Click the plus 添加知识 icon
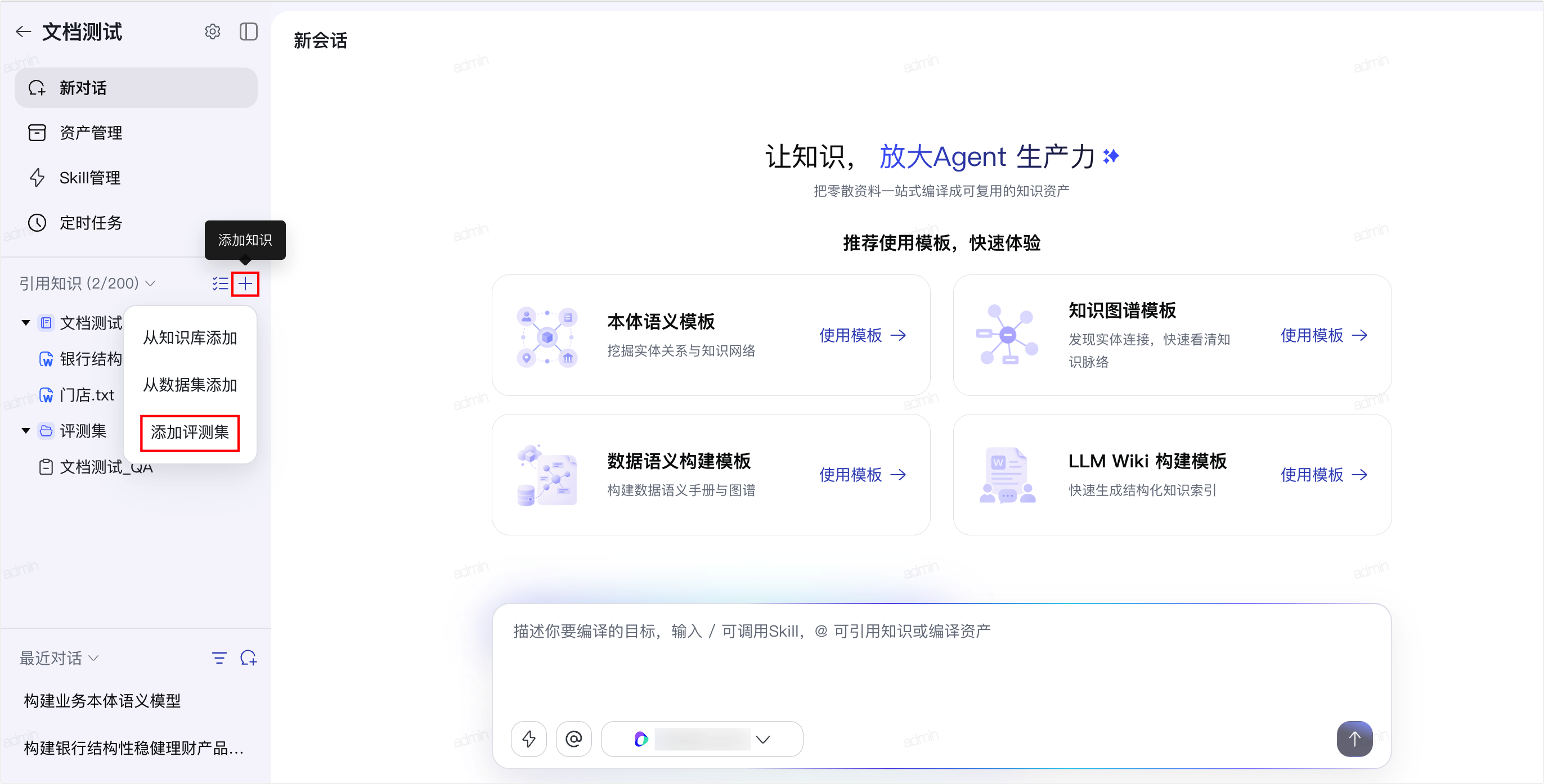This screenshot has width=1544, height=784. 245,284
